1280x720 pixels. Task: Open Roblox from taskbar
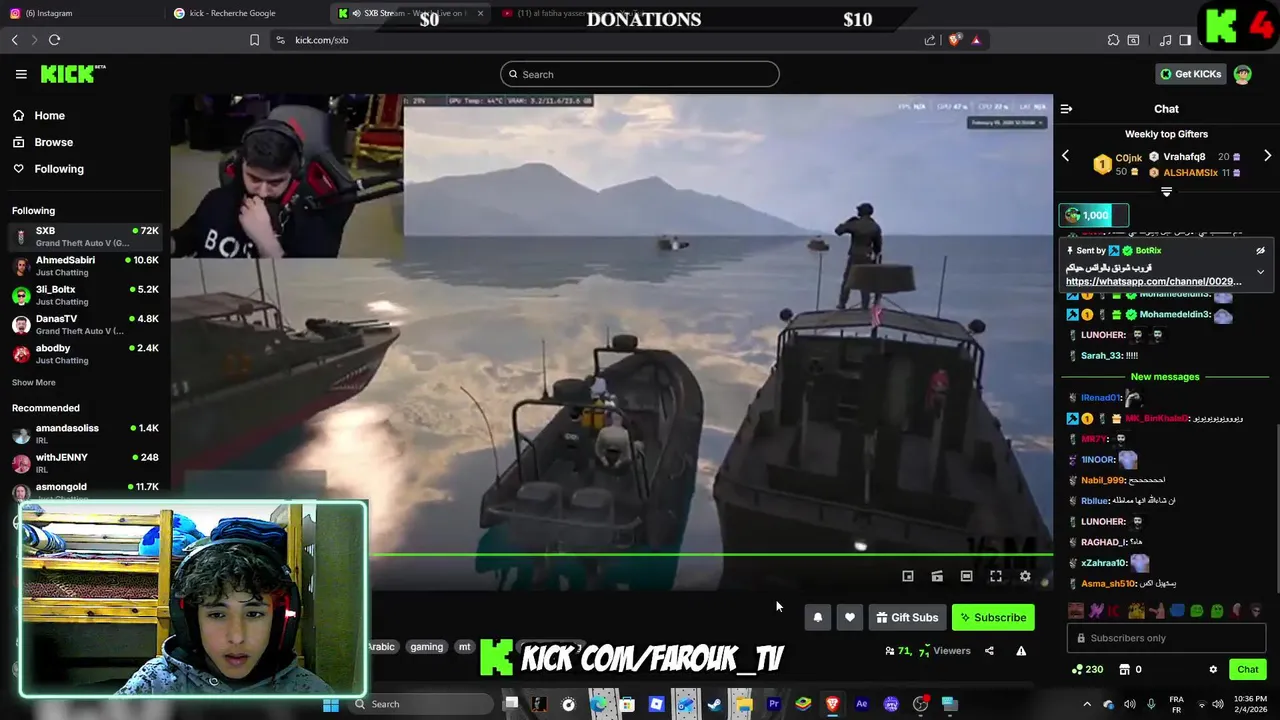(x=656, y=704)
